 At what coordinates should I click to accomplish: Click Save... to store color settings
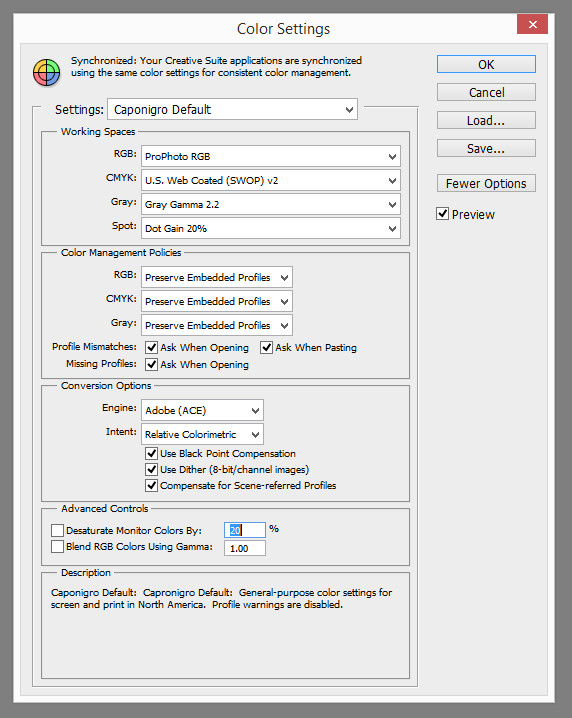pyautogui.click(x=486, y=148)
